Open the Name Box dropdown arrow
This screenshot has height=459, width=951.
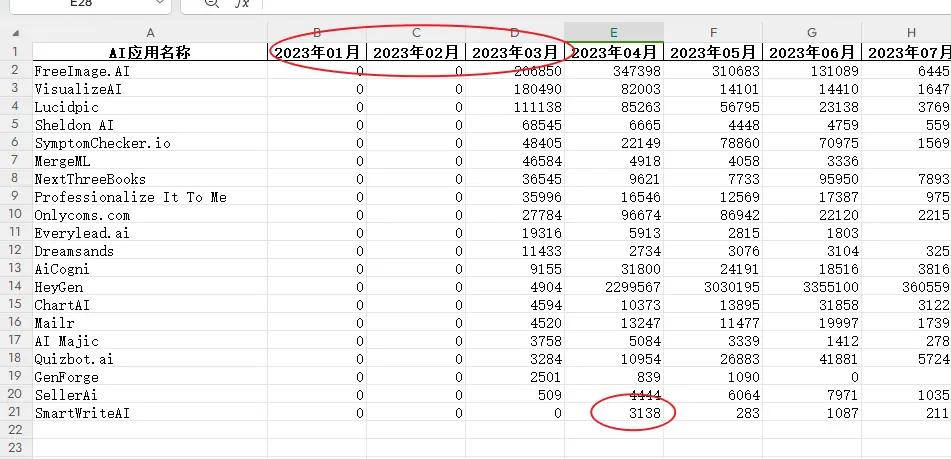click(160, 3)
